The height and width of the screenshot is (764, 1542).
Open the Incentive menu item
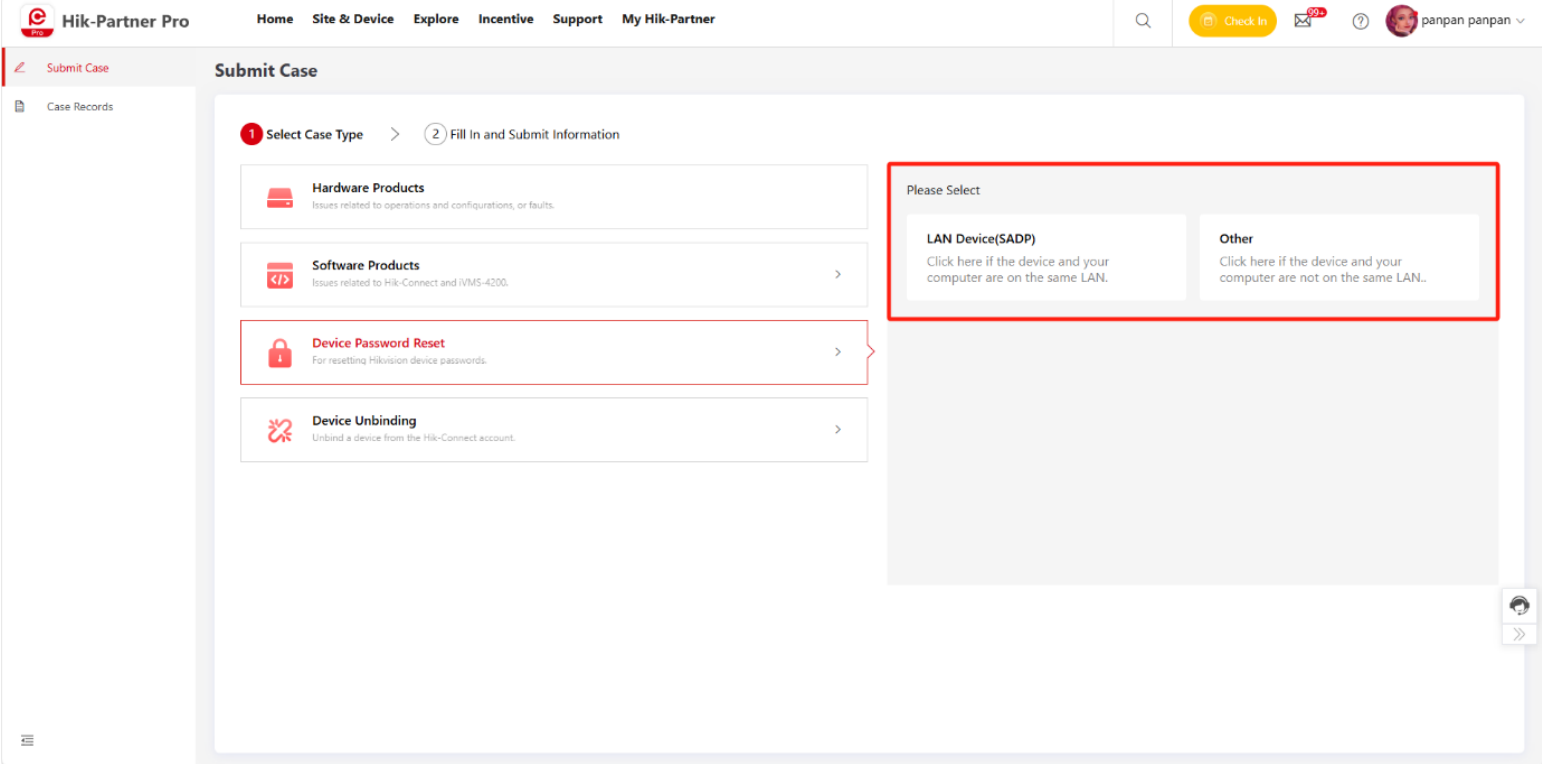click(x=505, y=18)
